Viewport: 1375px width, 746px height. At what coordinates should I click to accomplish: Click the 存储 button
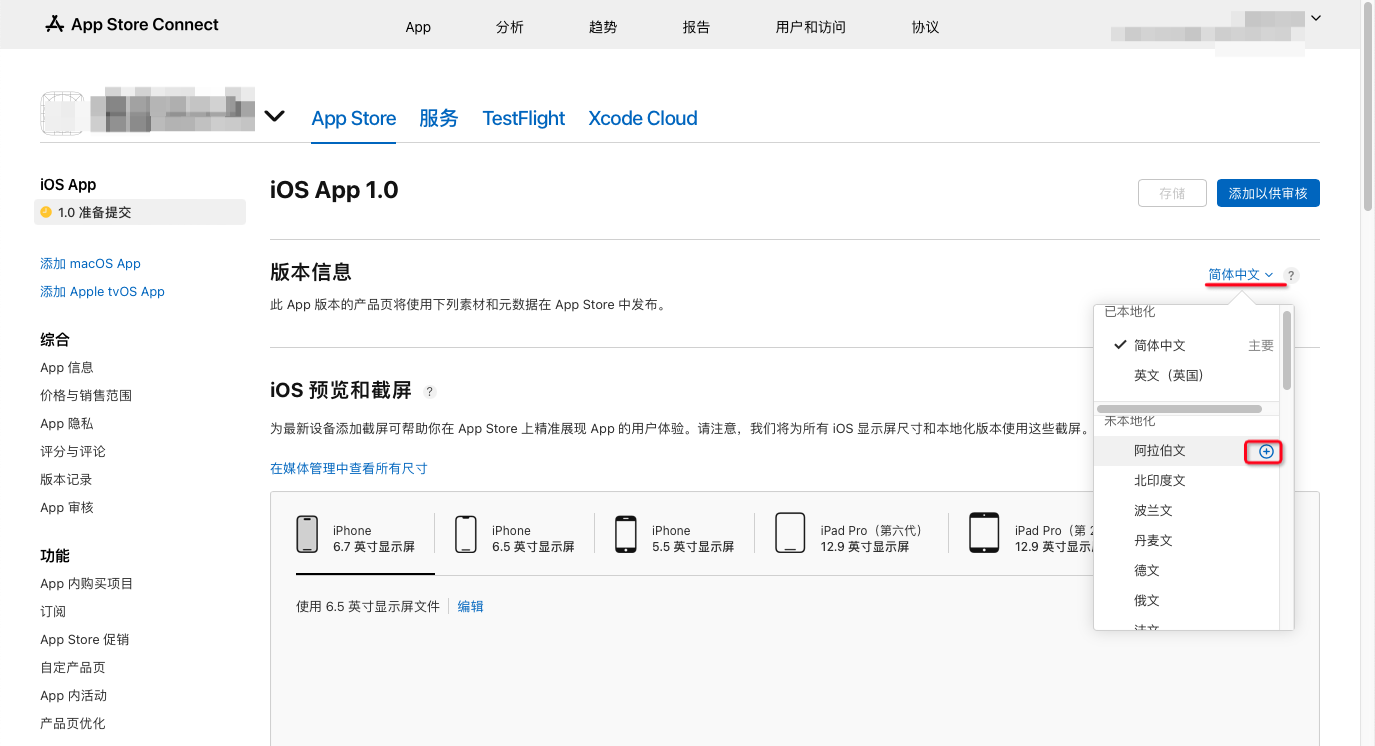pyautogui.click(x=1172, y=194)
